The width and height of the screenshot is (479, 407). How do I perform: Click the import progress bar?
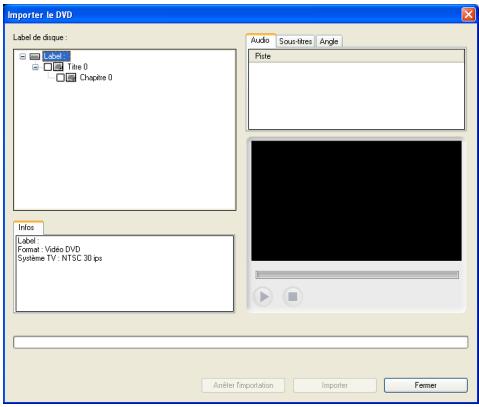[x=241, y=342]
